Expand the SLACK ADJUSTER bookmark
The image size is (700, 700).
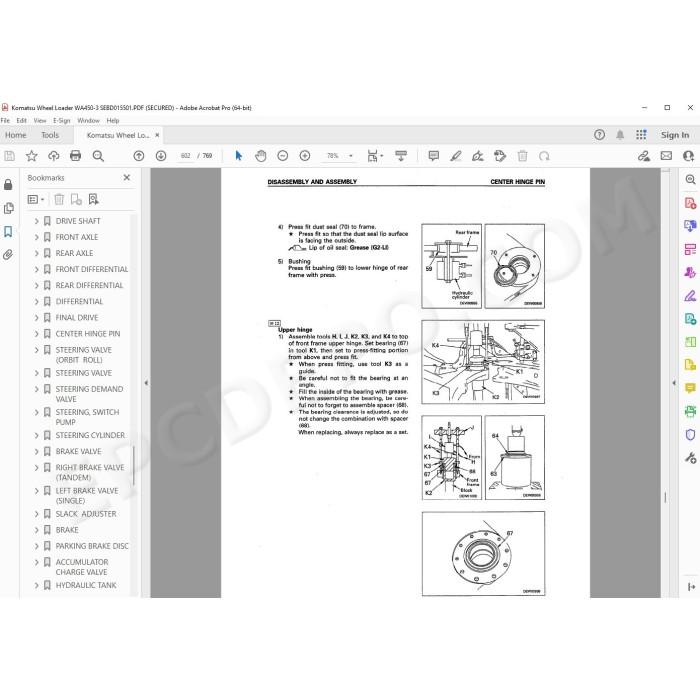click(37, 514)
